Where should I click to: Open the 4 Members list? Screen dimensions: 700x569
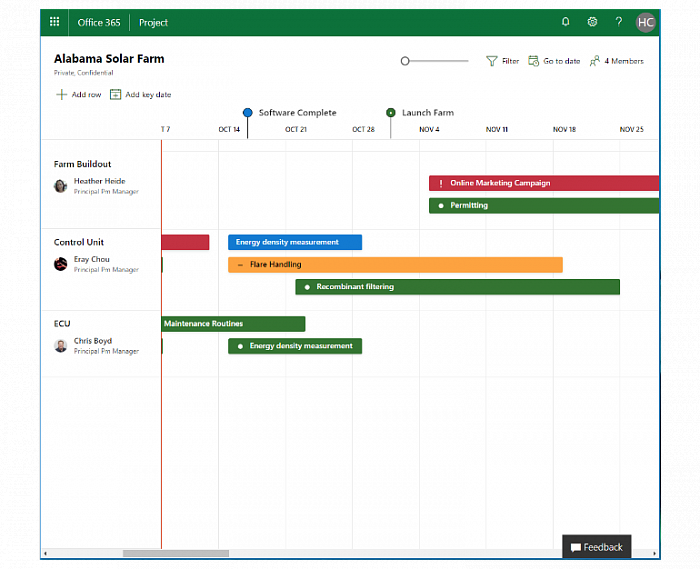point(616,61)
